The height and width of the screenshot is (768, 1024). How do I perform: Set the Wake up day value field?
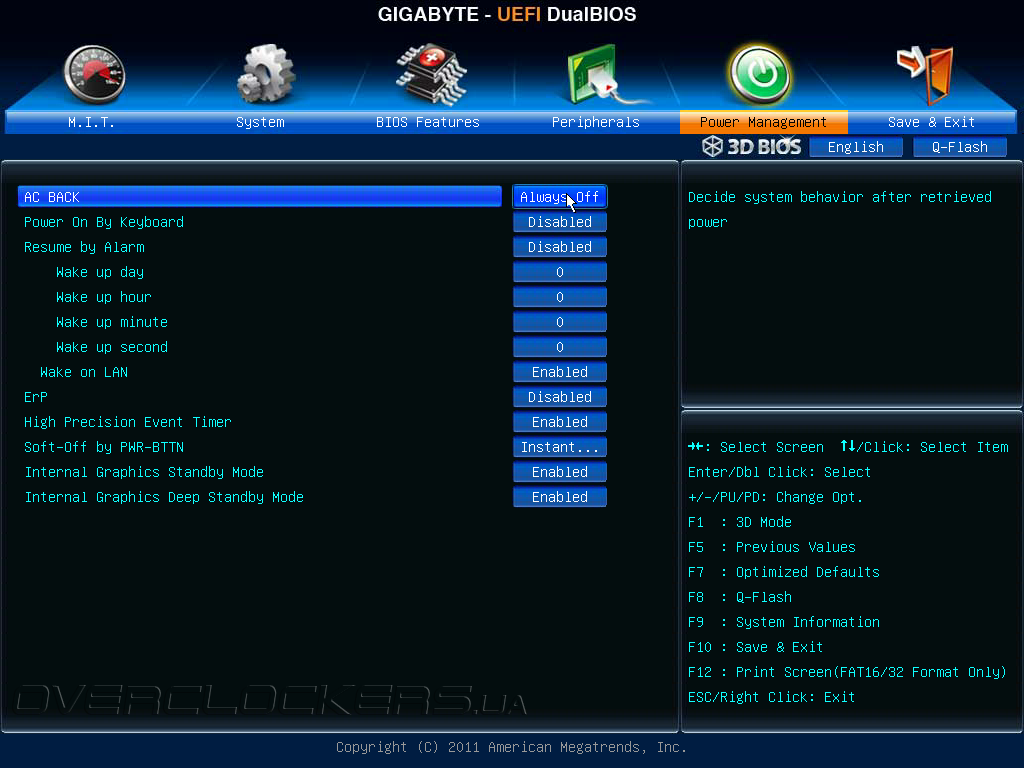click(x=560, y=272)
